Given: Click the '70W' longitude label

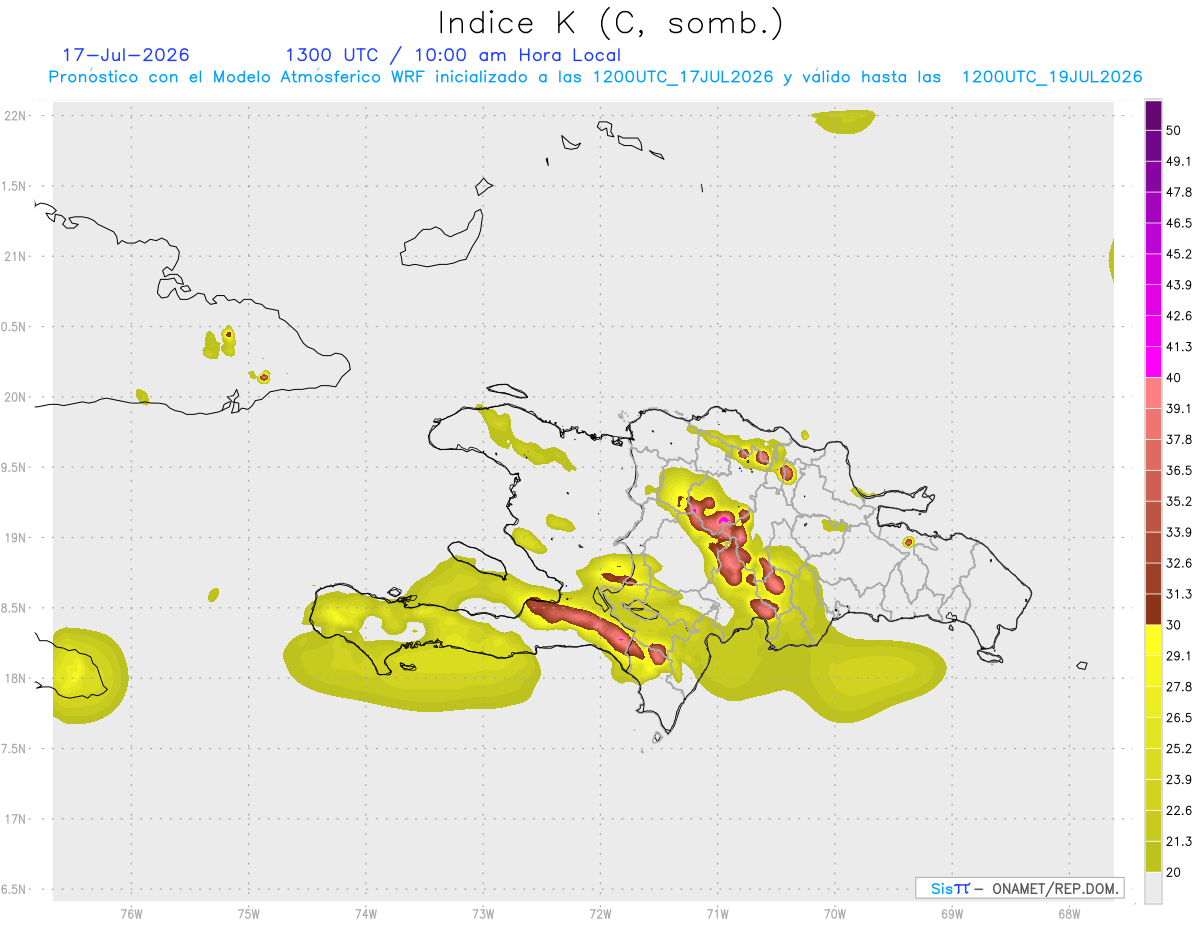Looking at the screenshot, I should pyautogui.click(x=835, y=913).
